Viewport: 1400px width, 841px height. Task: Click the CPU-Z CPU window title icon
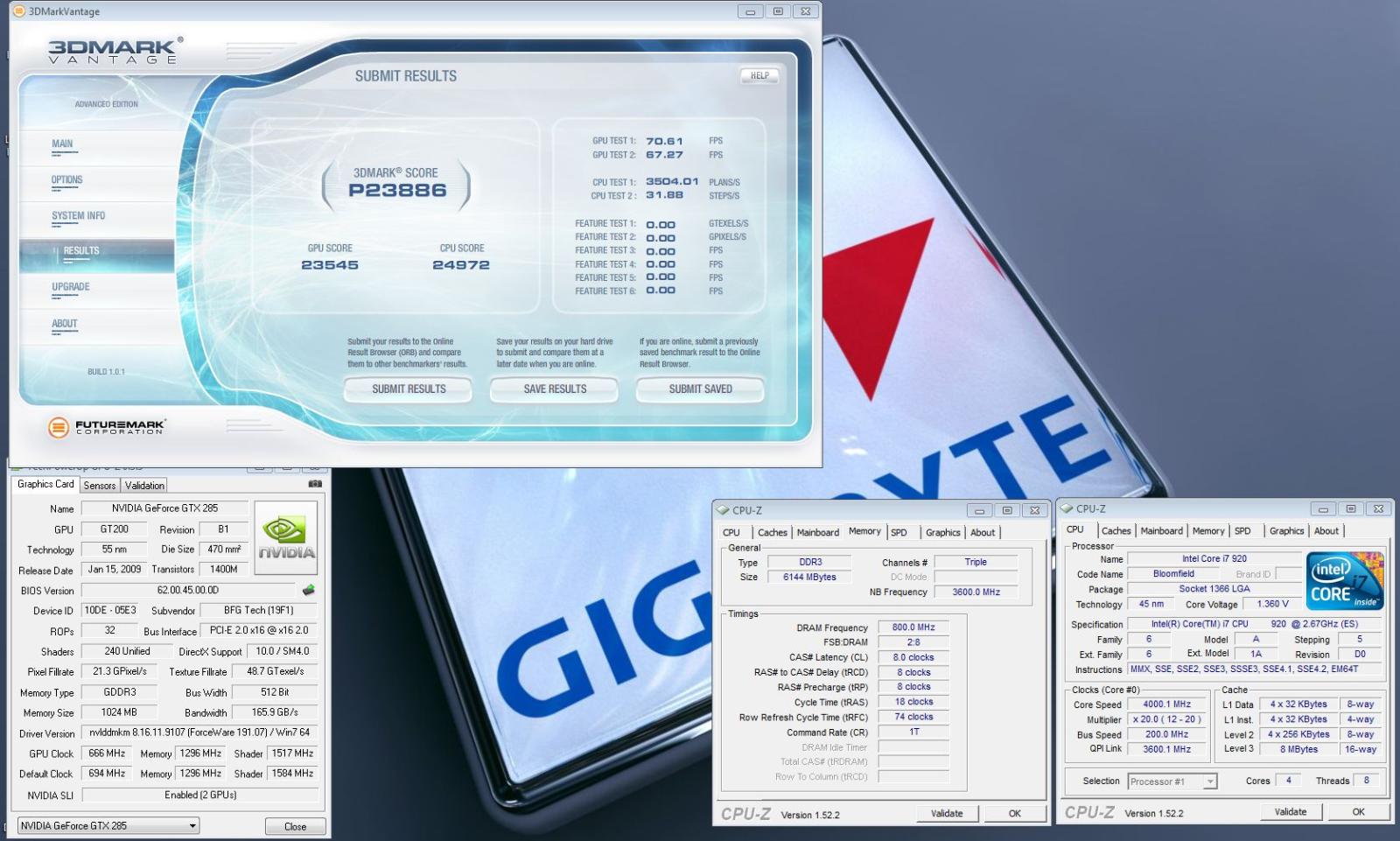point(1067,508)
